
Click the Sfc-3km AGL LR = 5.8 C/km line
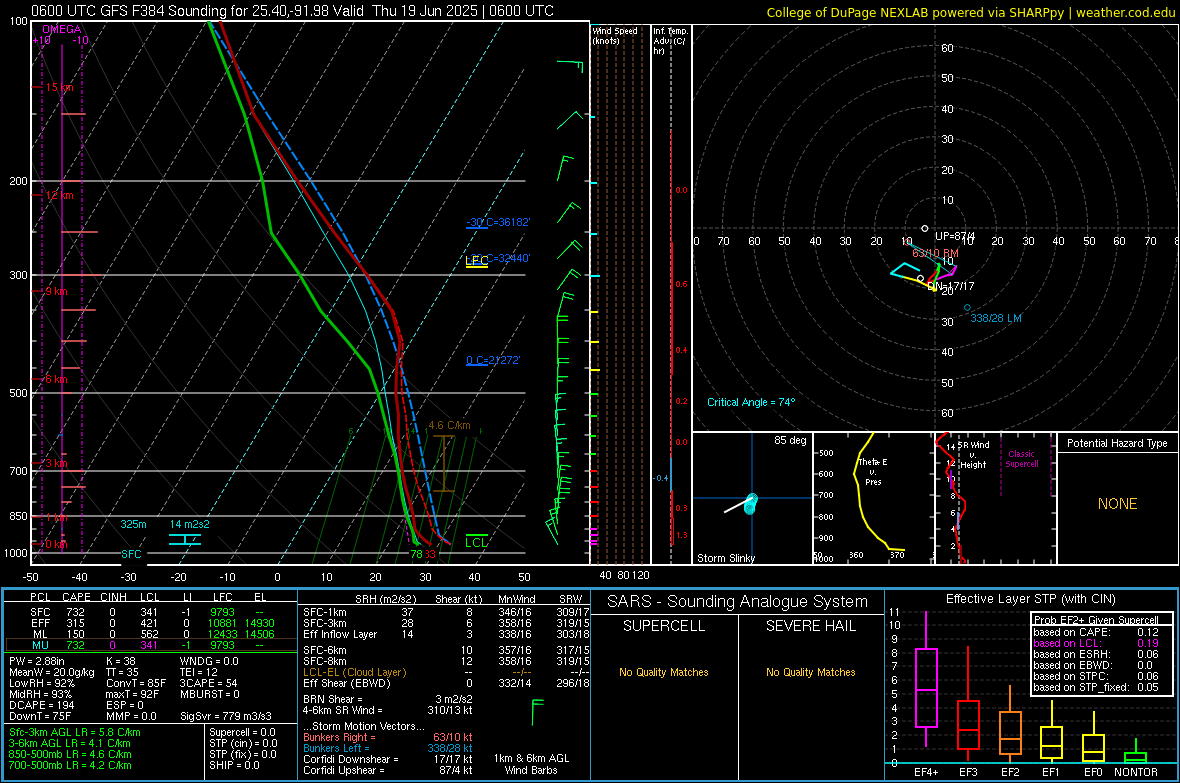click(75, 732)
